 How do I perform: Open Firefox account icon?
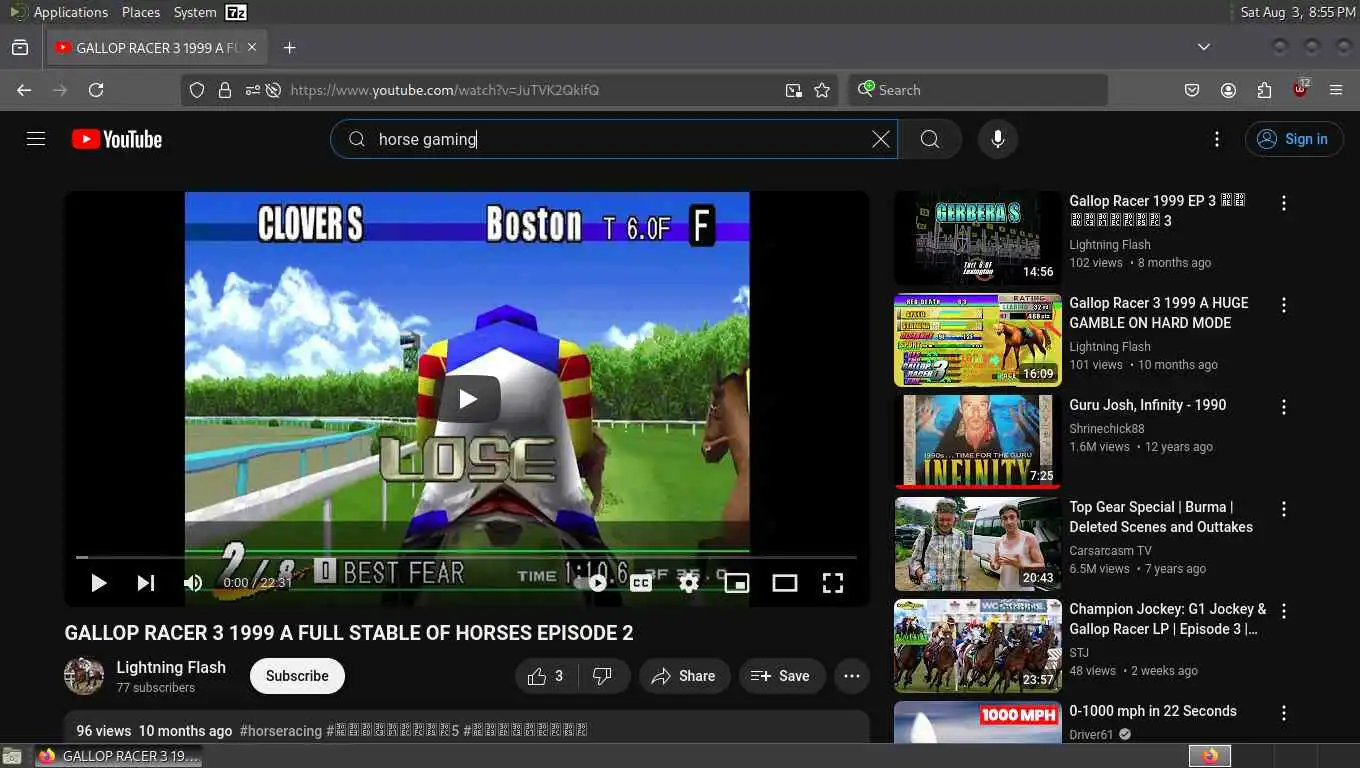pos(1228,90)
